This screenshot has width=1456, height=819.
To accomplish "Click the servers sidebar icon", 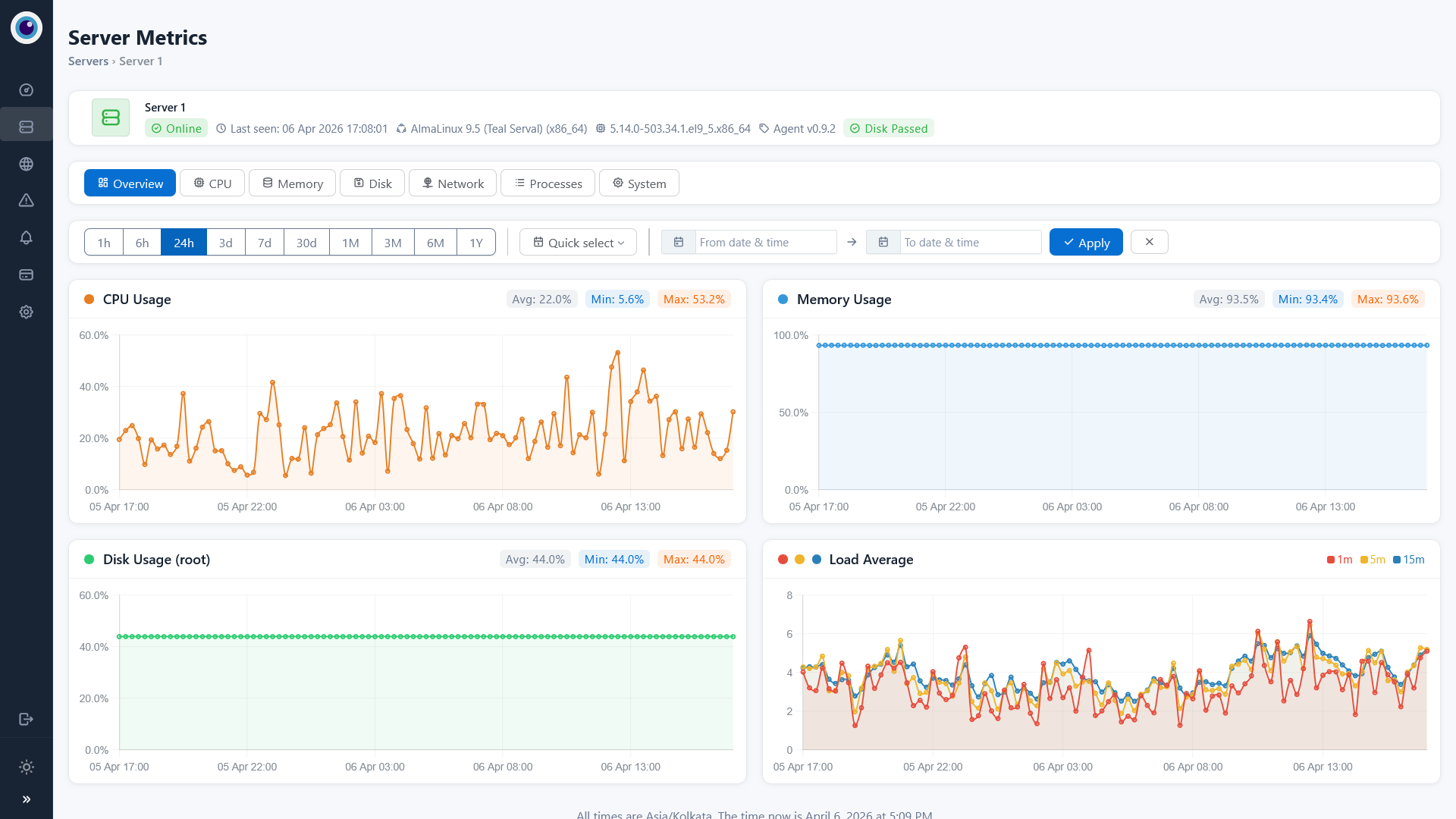I will click(27, 127).
